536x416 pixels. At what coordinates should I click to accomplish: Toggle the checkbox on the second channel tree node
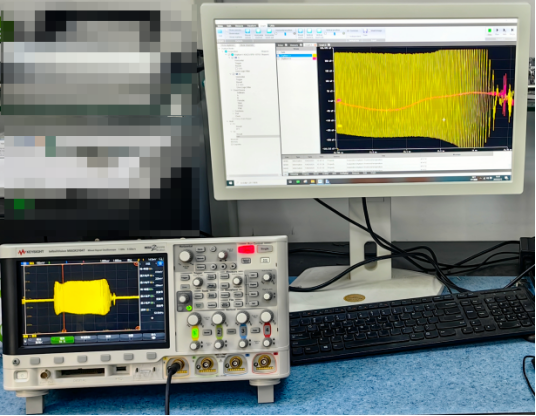coord(233,74)
